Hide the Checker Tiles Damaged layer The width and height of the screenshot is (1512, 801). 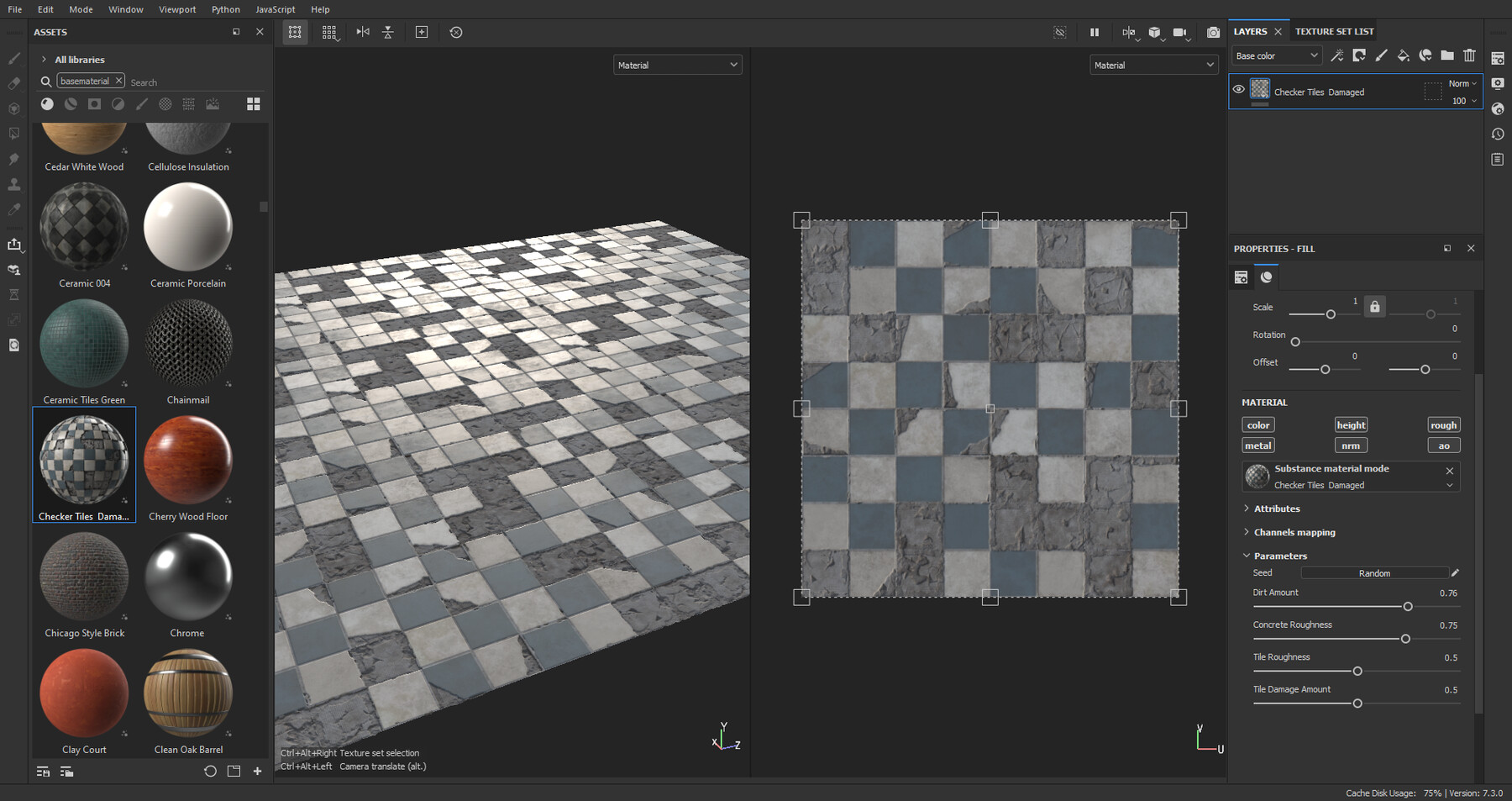[1237, 91]
